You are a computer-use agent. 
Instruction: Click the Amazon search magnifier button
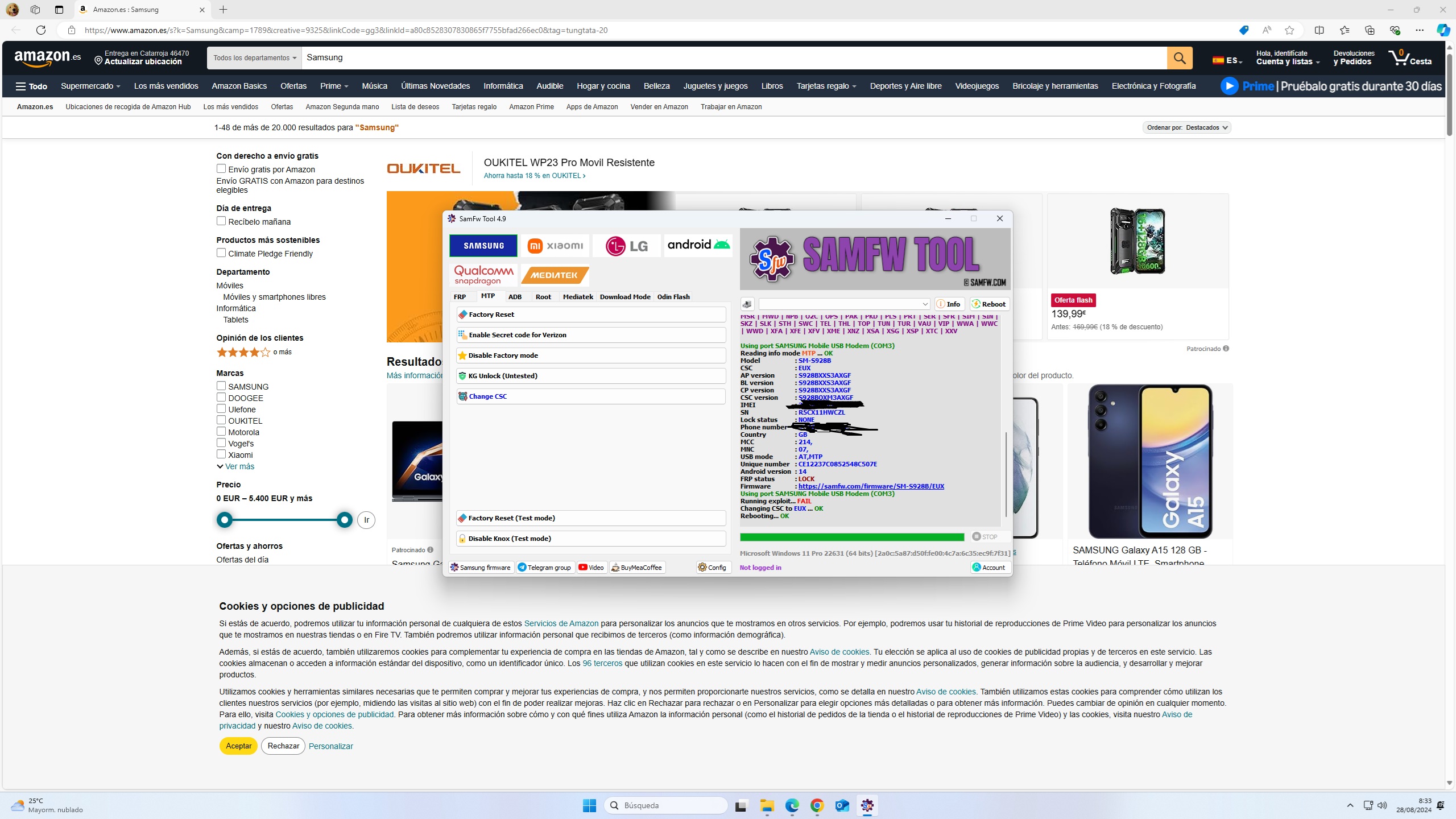(x=1179, y=58)
